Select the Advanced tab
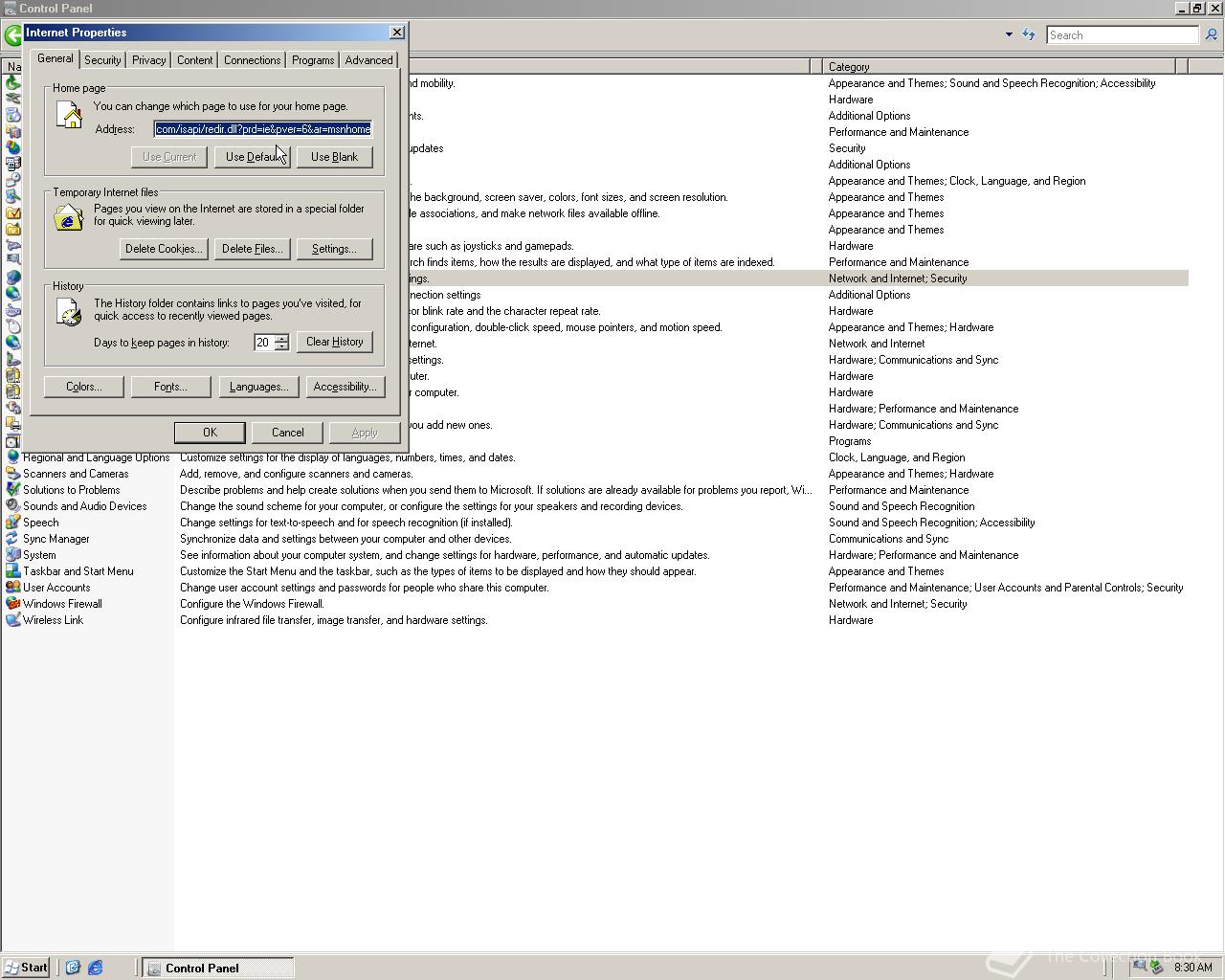Image resolution: width=1225 pixels, height=980 pixels. pyautogui.click(x=368, y=60)
